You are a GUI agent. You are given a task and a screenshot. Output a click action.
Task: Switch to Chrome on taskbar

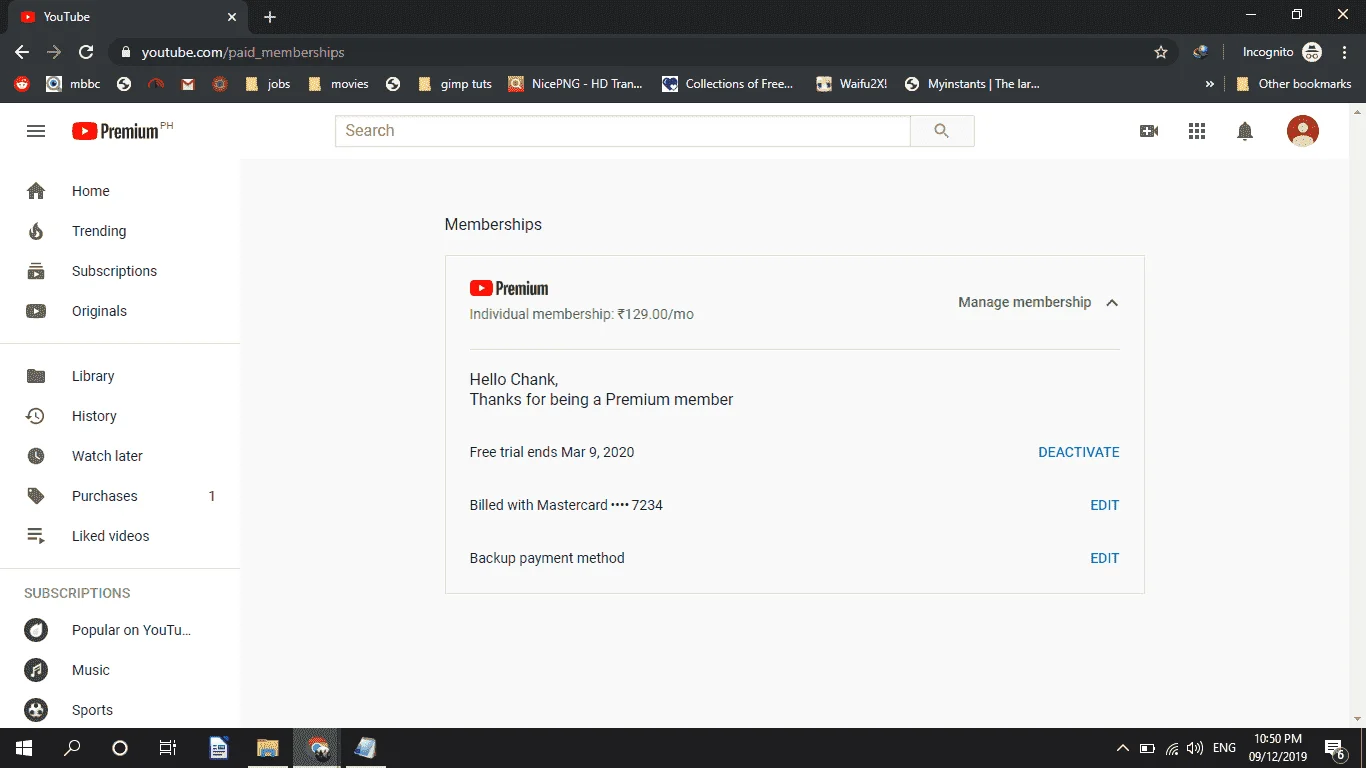pyautogui.click(x=317, y=748)
